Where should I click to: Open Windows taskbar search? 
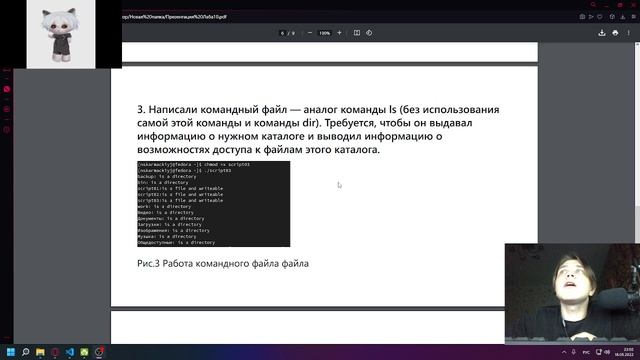25,352
